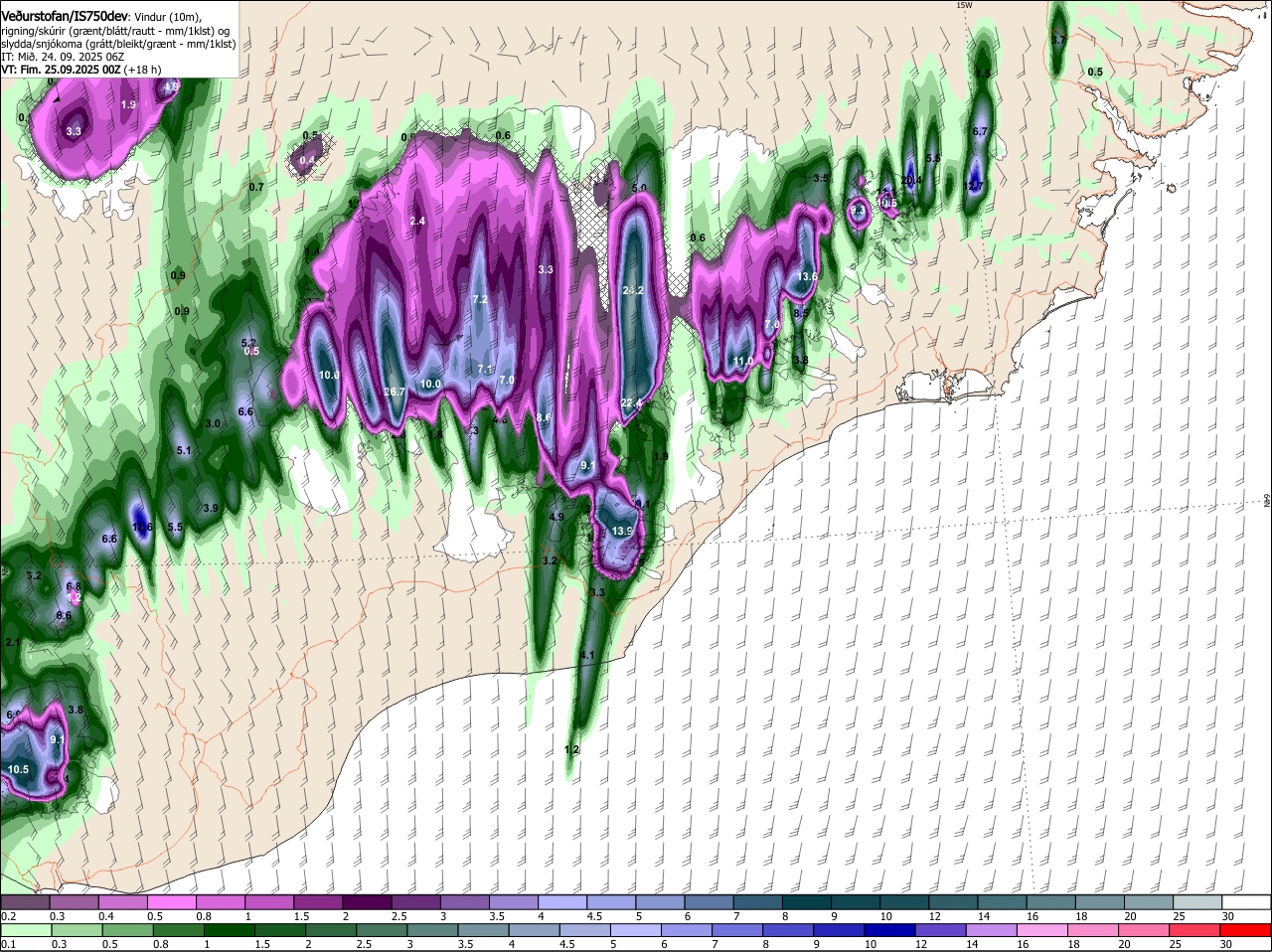Click the 10.5 value near the southwest edge
The image size is (1272, 952).
pos(19,769)
